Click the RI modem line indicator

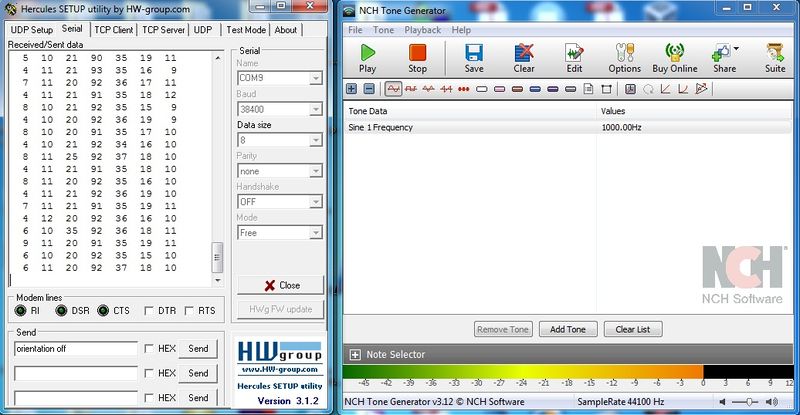click(20, 310)
